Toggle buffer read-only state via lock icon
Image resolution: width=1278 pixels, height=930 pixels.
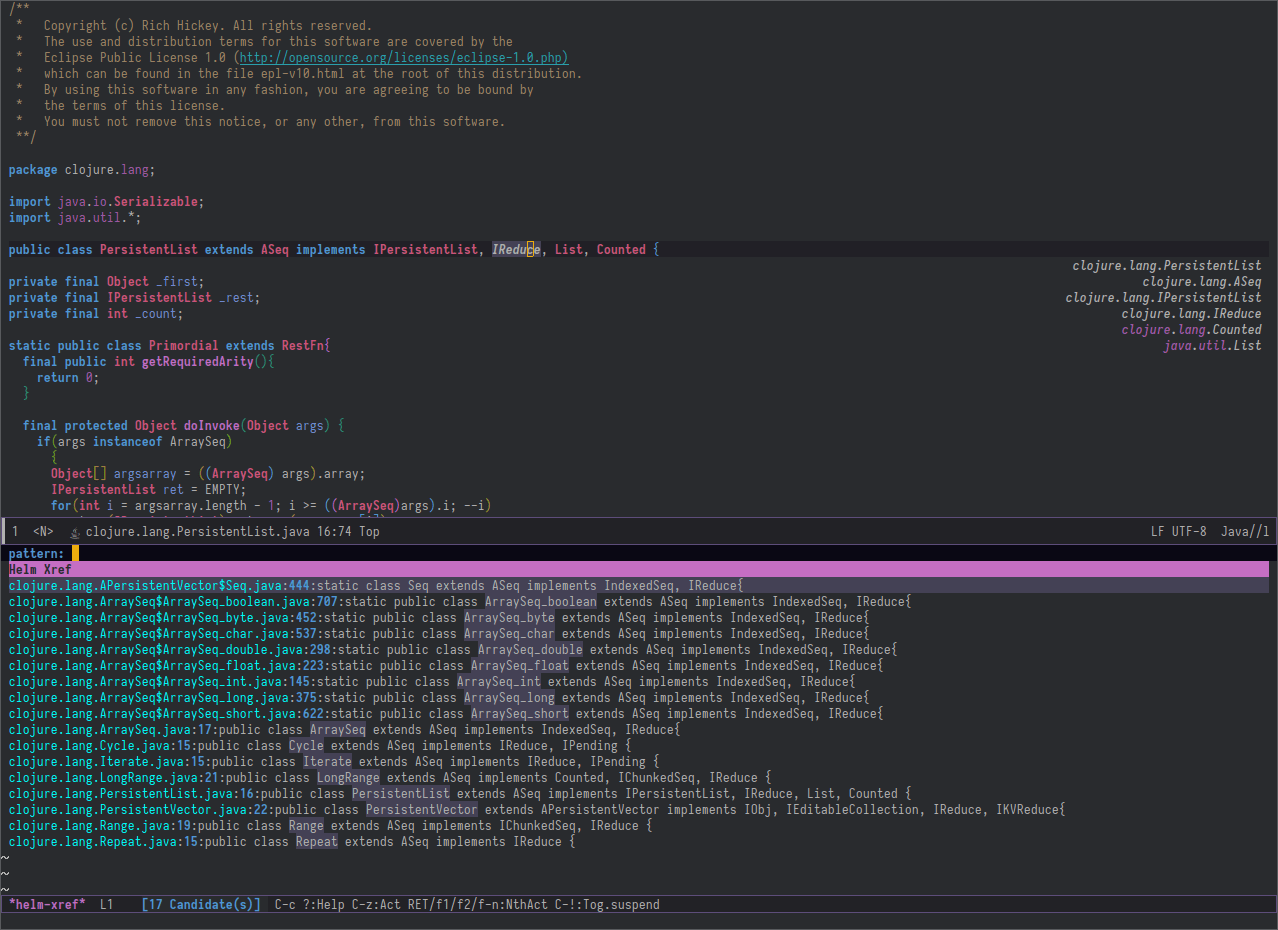74,532
